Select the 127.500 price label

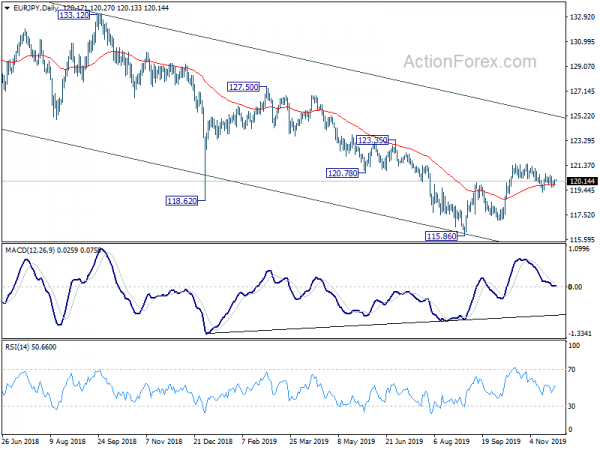pyautogui.click(x=243, y=87)
